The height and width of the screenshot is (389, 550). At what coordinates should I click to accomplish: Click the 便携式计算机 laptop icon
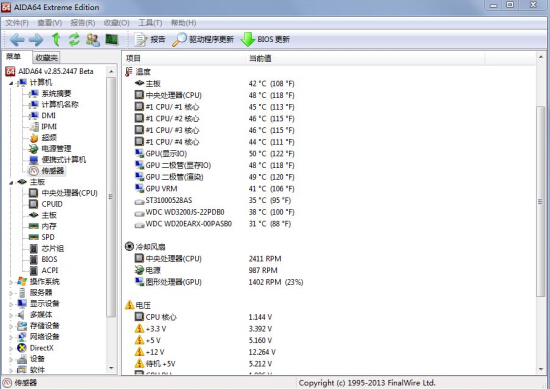click(x=34, y=160)
